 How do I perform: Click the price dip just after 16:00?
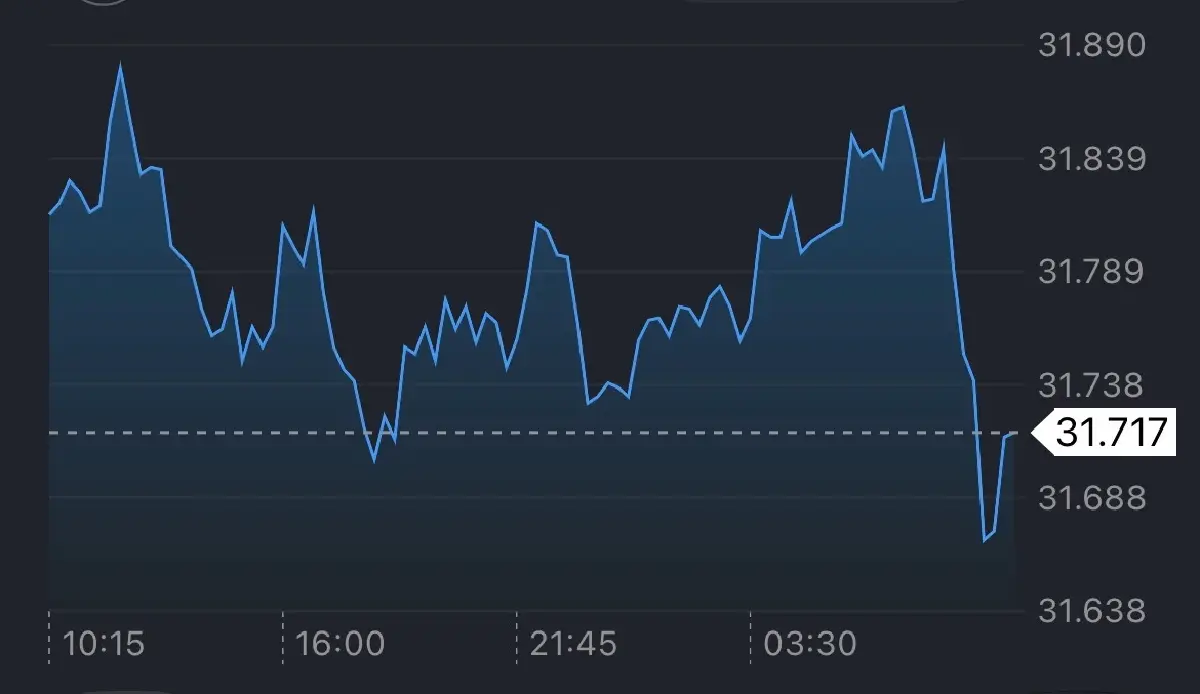pos(375,460)
